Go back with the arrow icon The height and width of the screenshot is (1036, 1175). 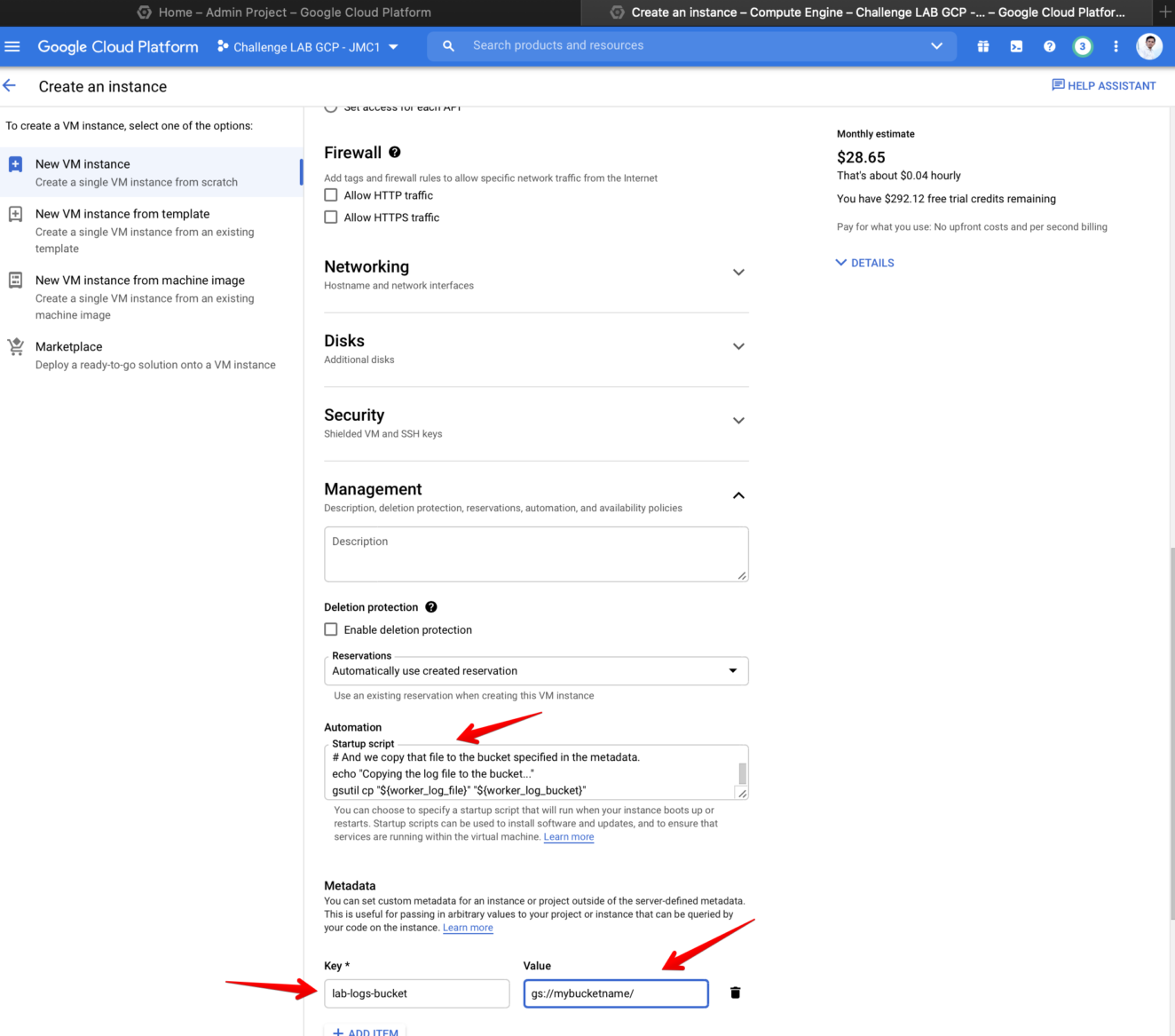click(x=10, y=85)
